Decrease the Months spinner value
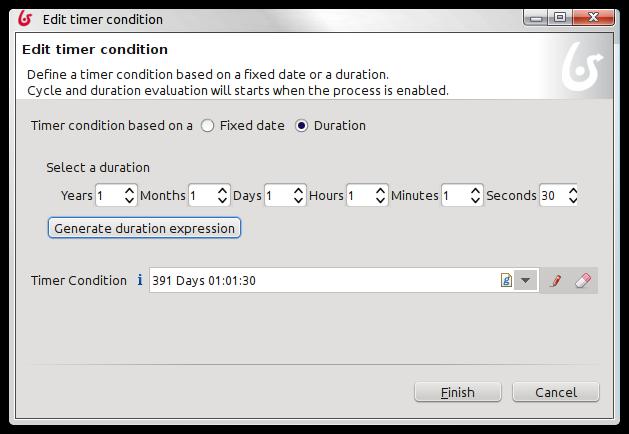 click(222, 200)
